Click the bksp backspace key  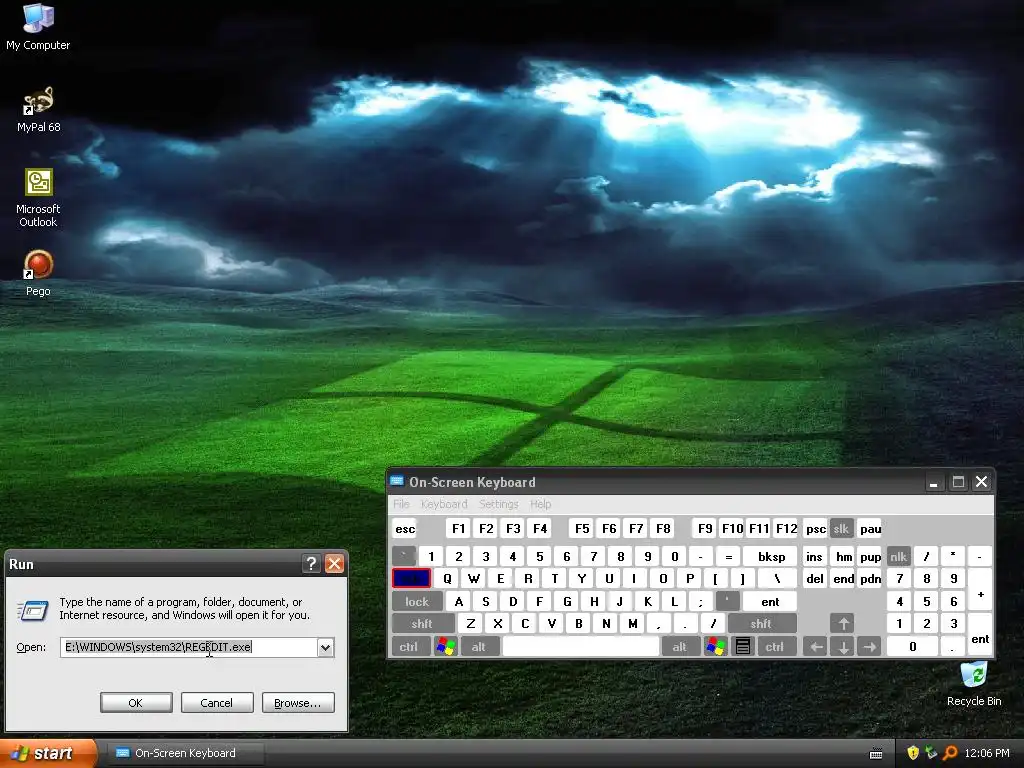pos(771,556)
